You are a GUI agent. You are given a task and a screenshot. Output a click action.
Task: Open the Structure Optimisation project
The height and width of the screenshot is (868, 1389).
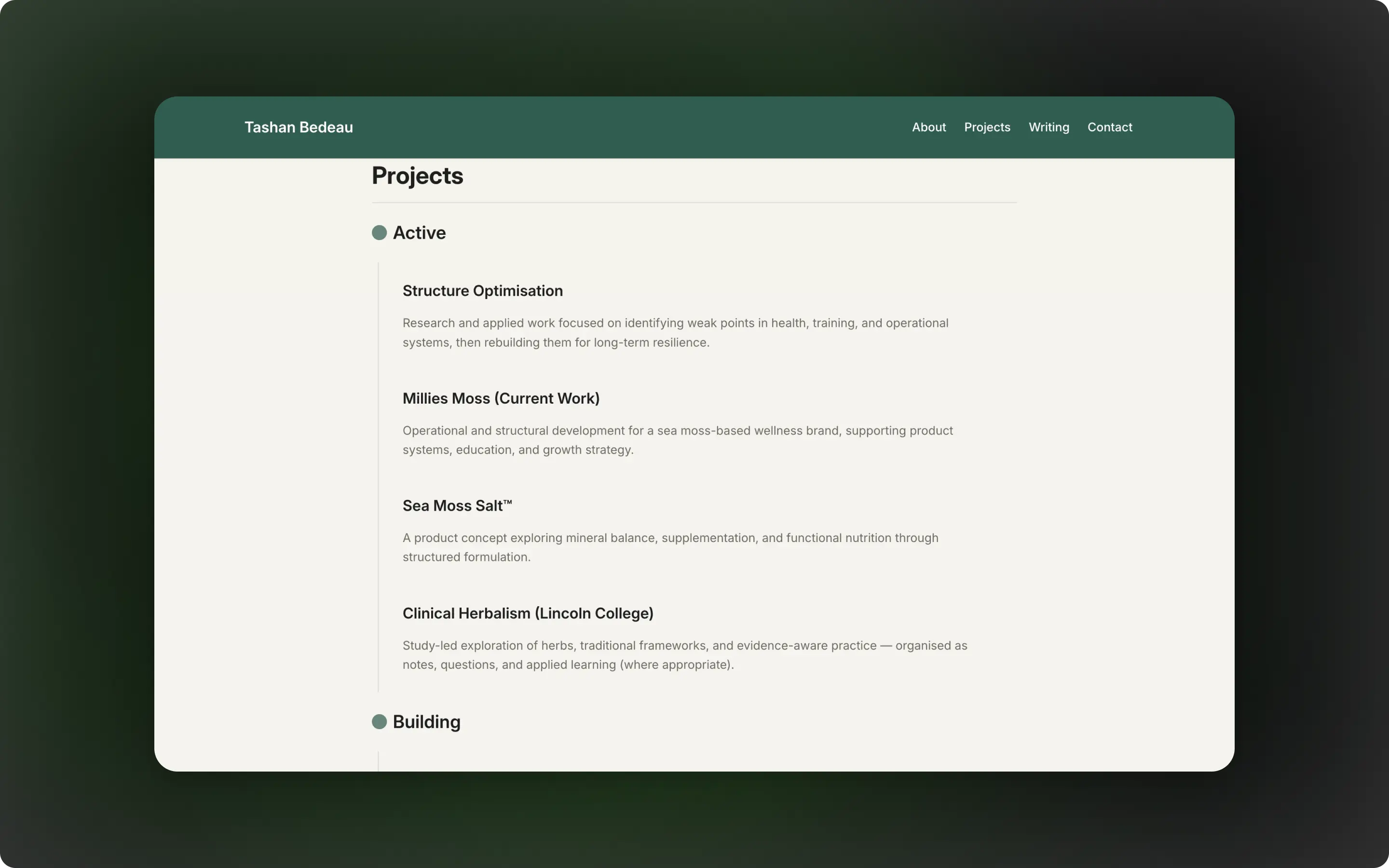pos(482,291)
